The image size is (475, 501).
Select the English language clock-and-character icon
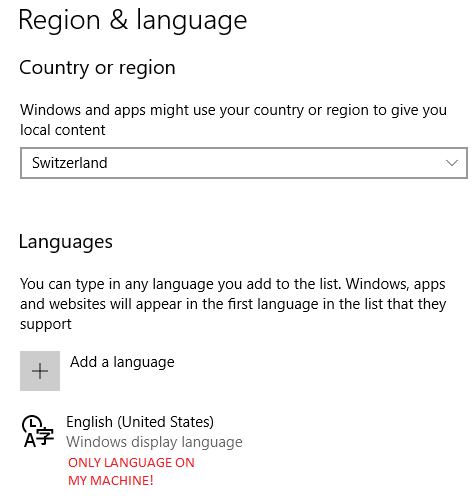(x=38, y=431)
